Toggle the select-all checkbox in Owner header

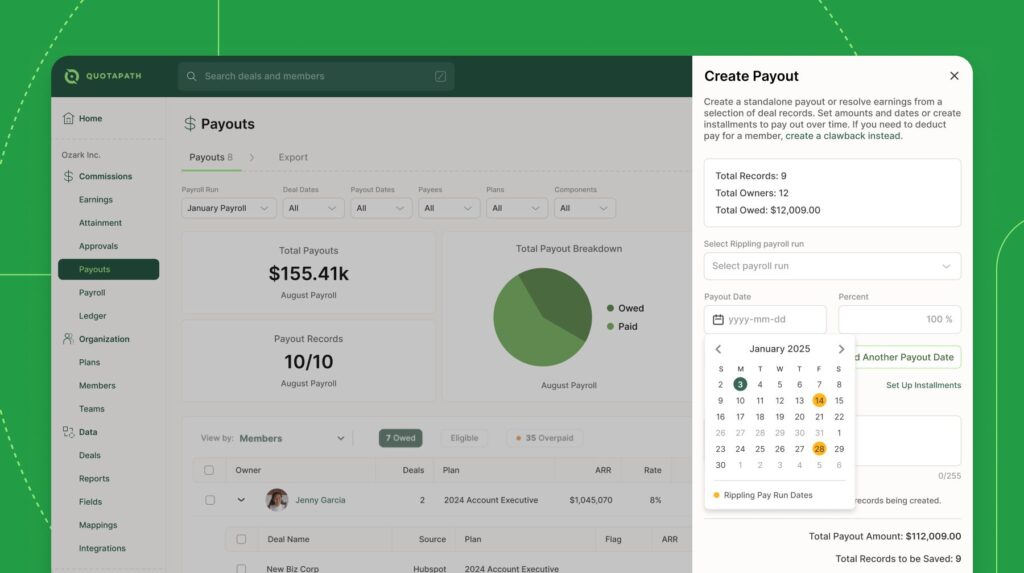click(209, 470)
